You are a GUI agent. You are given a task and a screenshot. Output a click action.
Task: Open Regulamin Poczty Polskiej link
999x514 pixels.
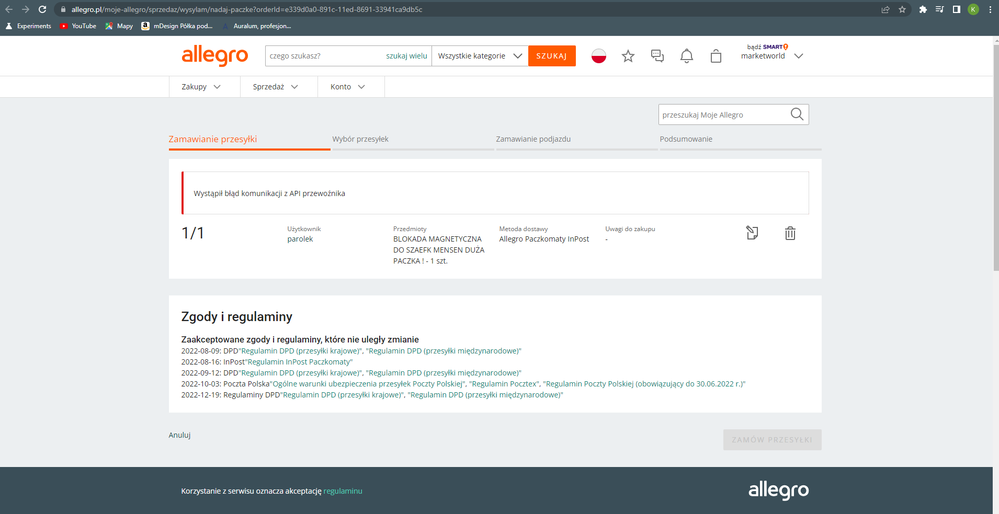pos(645,384)
